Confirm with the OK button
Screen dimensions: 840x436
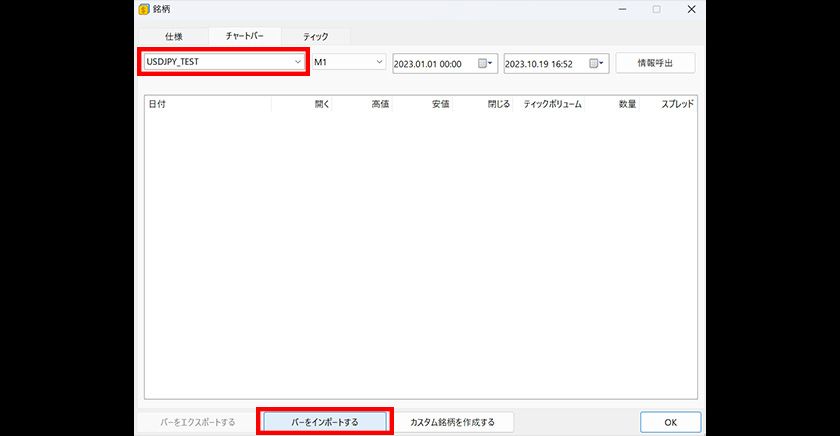(670, 422)
